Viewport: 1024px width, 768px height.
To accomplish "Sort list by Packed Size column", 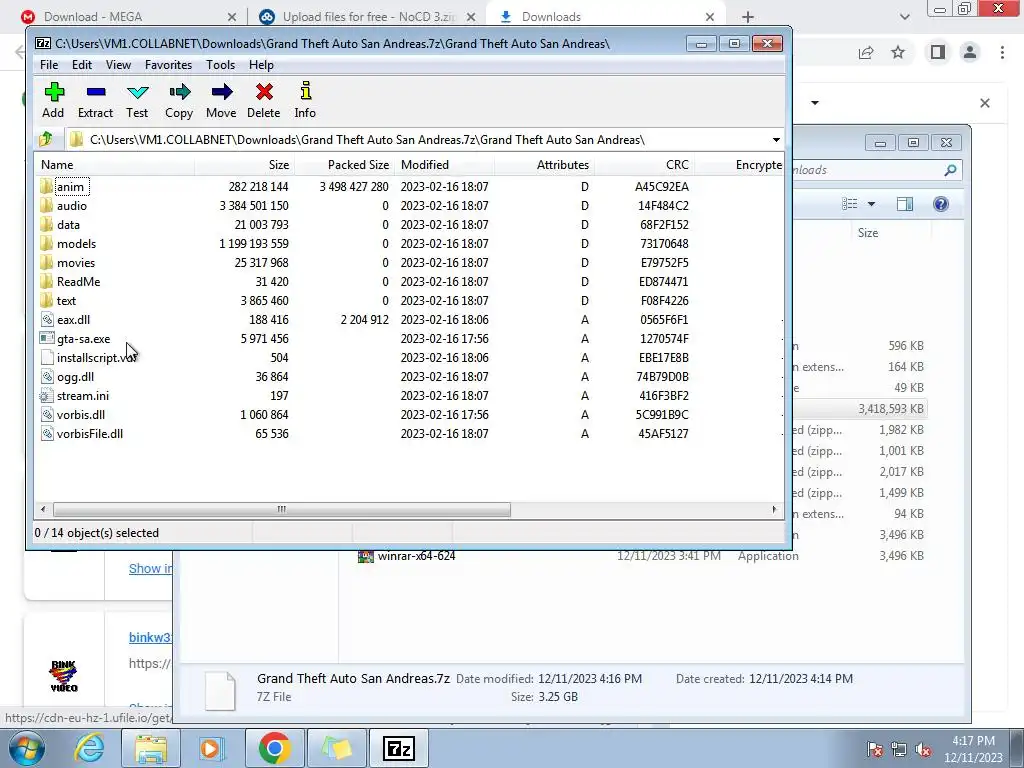I will pyautogui.click(x=344, y=165).
